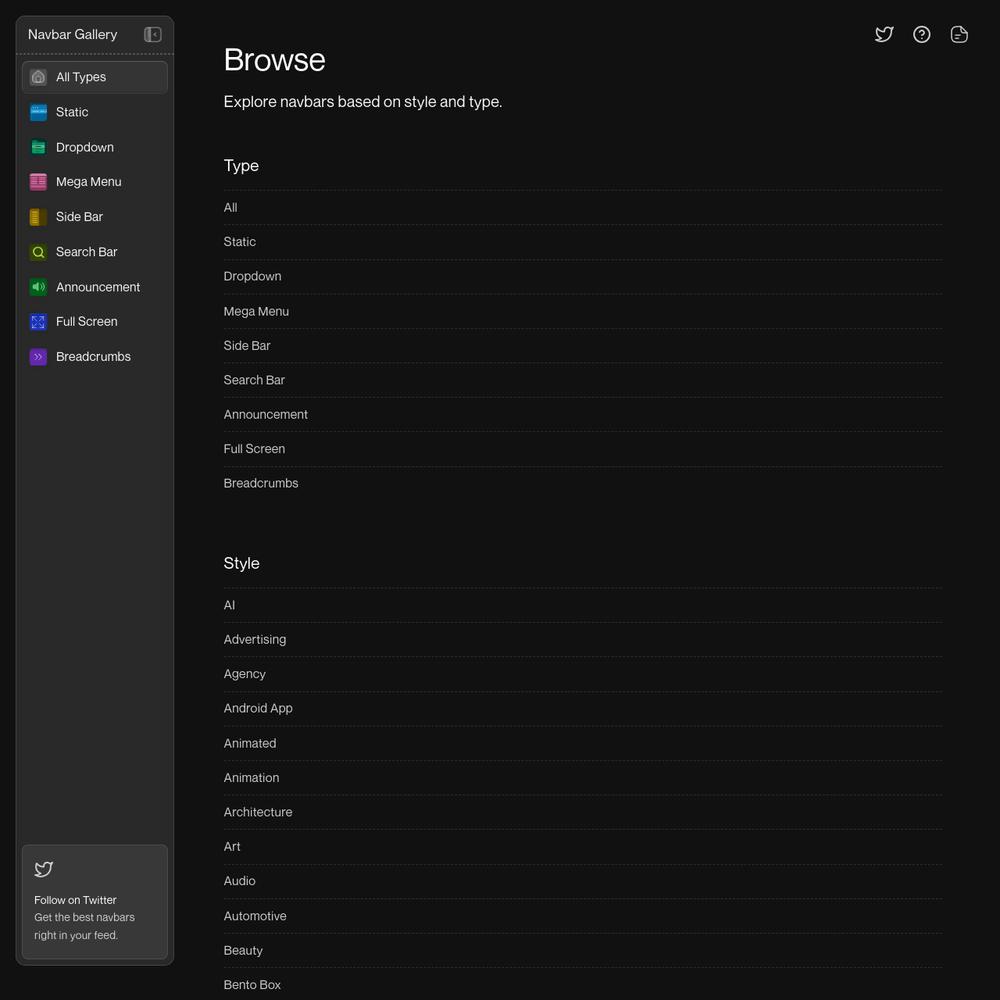Click the All Types home icon in sidebar

(x=38, y=77)
